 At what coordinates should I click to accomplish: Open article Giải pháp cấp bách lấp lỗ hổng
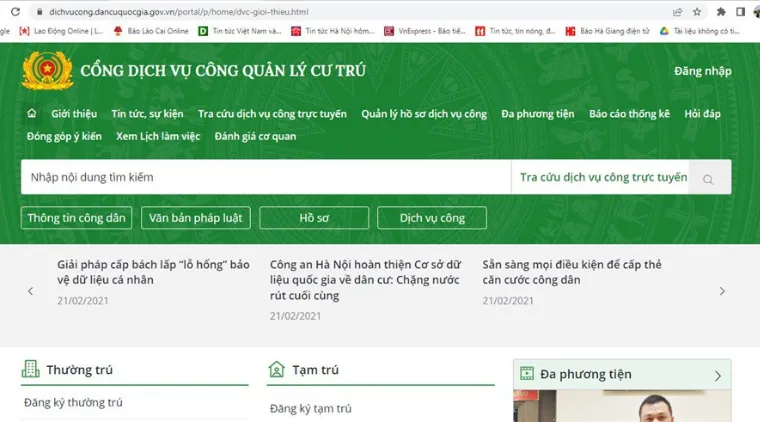coord(153,272)
